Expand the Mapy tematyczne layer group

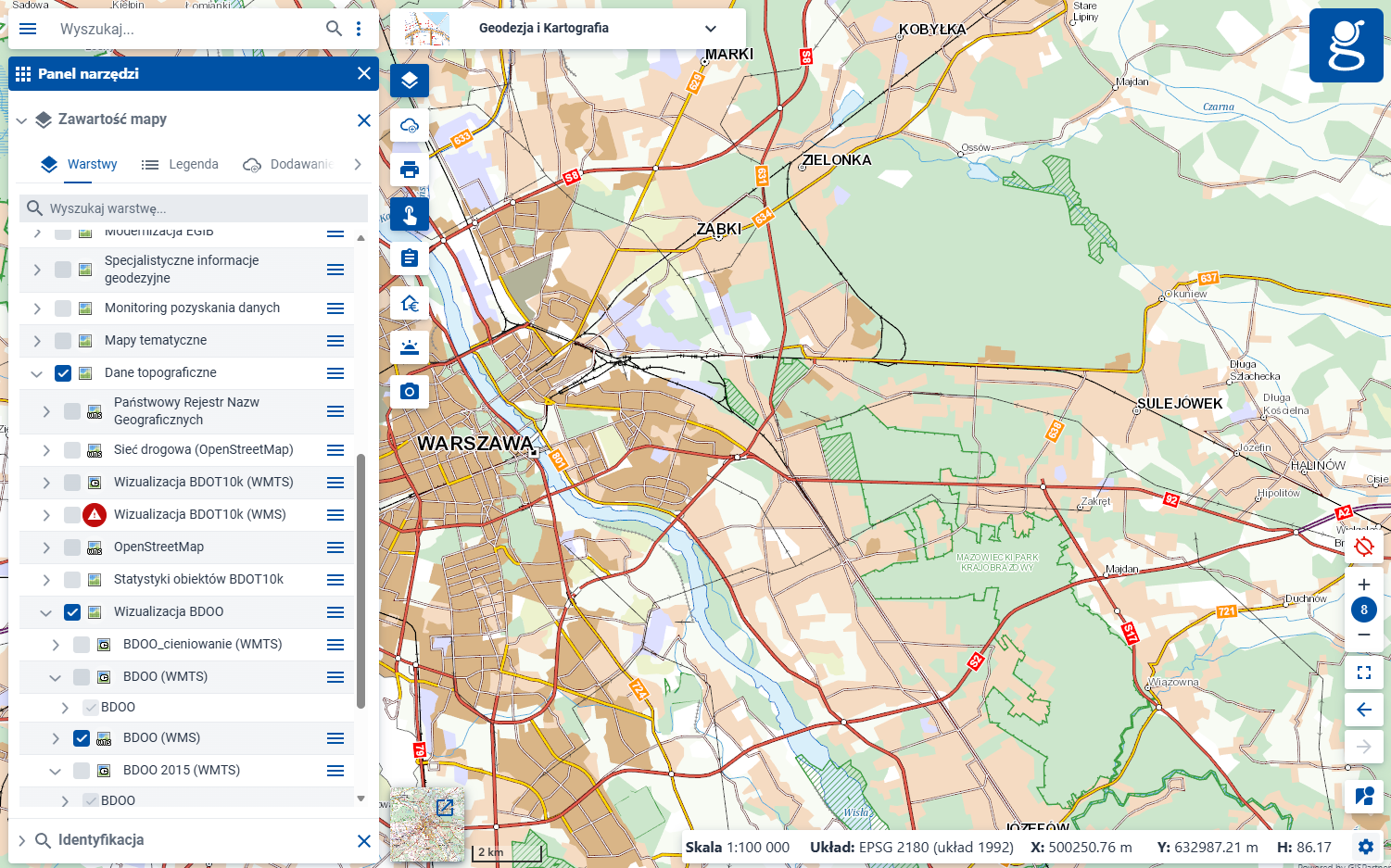coord(37,341)
